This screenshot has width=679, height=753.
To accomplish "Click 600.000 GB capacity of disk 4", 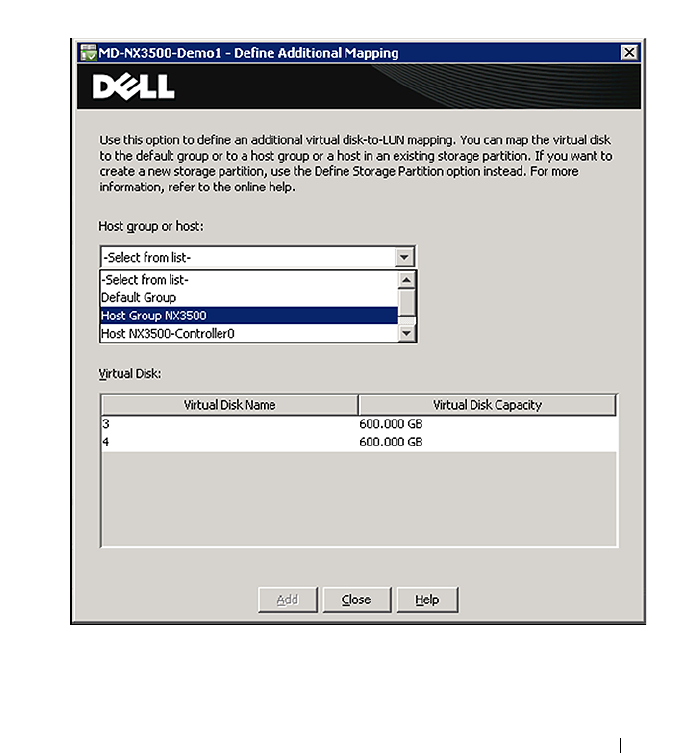I will click(391, 442).
